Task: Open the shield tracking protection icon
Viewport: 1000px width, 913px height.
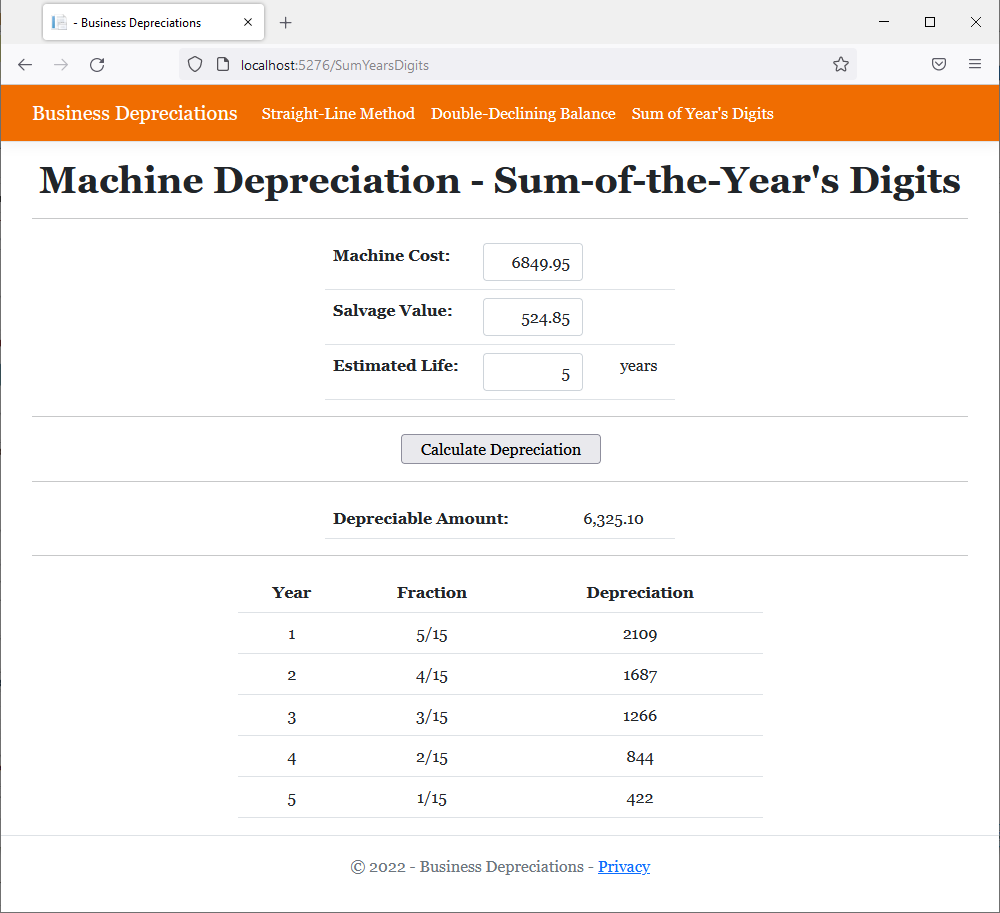Action: coord(195,64)
